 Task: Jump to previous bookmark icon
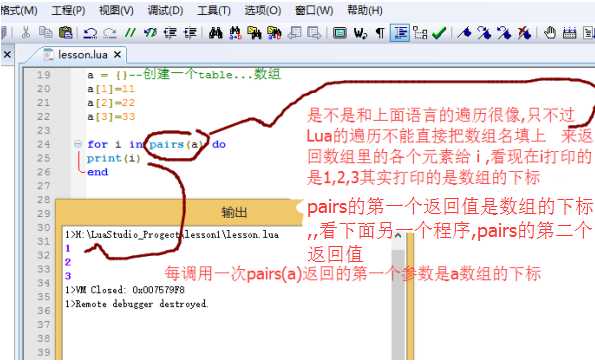point(504,33)
